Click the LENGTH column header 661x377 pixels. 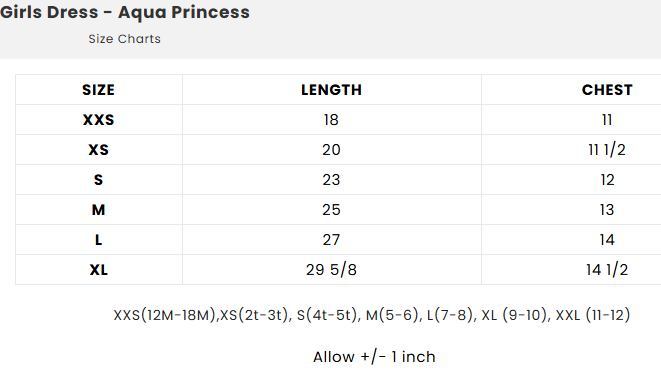[x=331, y=90]
